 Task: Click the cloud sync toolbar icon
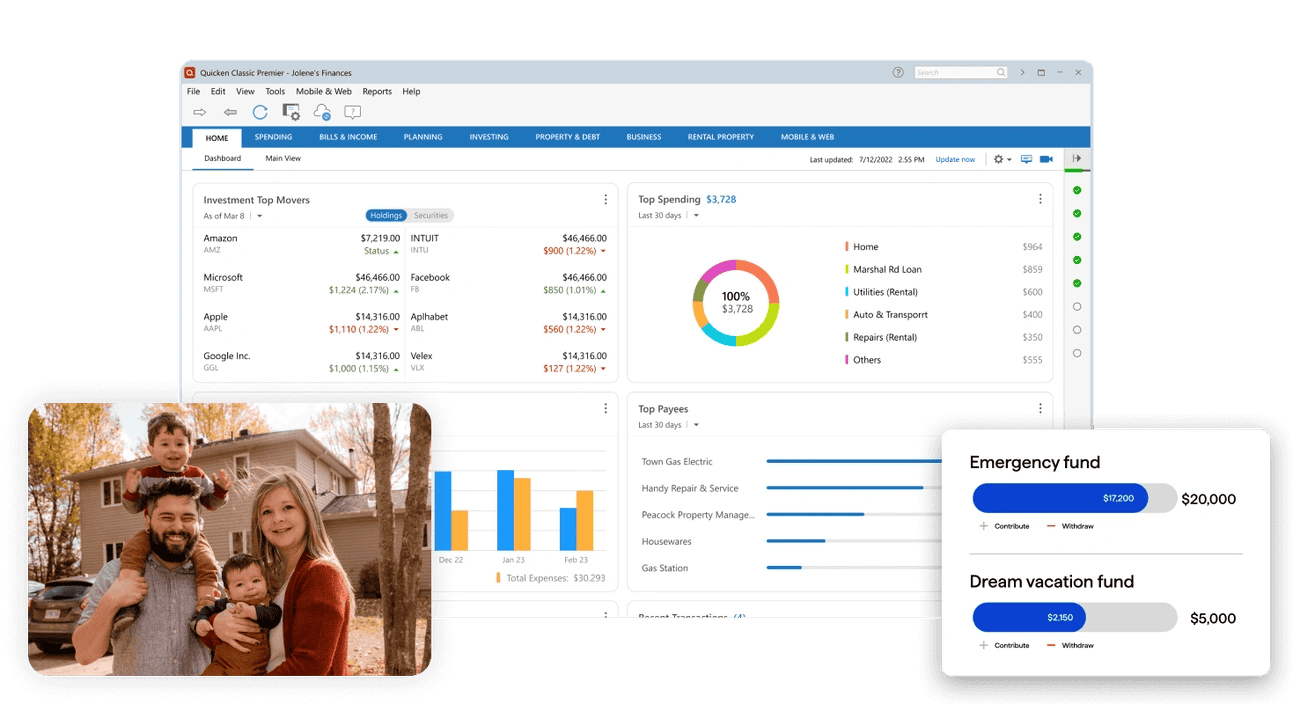pos(322,113)
